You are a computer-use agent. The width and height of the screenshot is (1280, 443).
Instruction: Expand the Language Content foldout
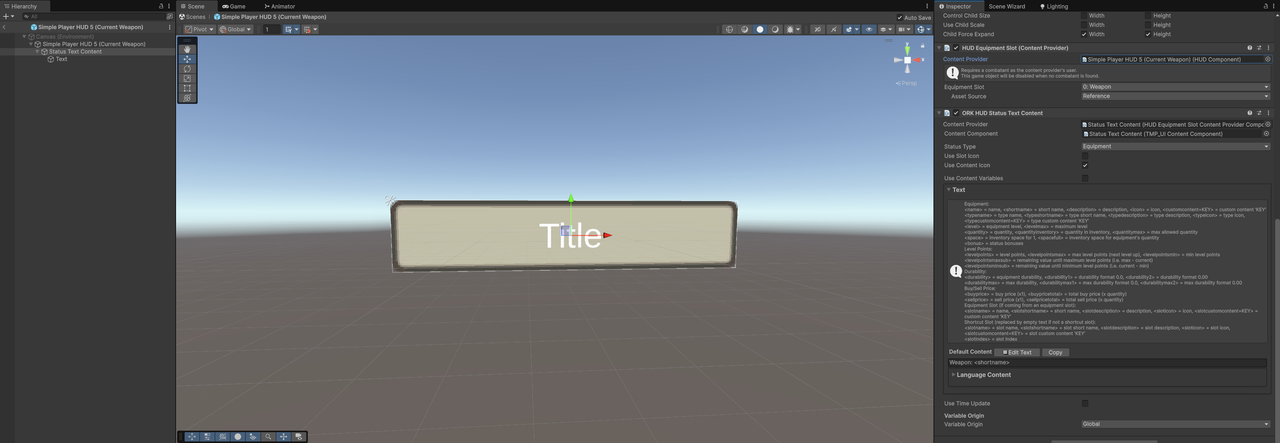point(953,375)
